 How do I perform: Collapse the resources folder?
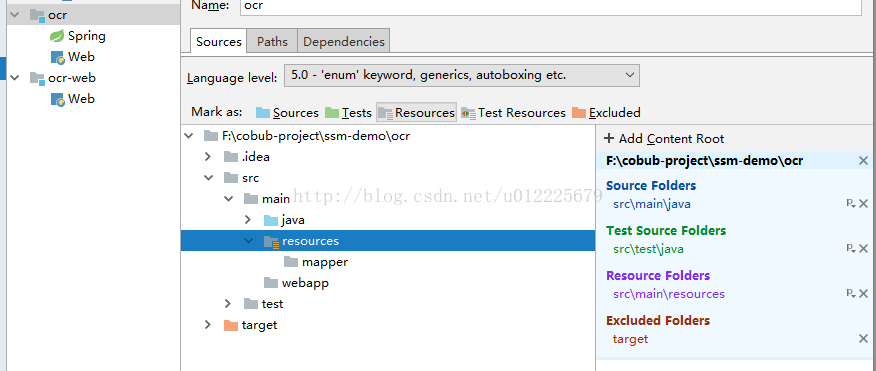pos(249,241)
